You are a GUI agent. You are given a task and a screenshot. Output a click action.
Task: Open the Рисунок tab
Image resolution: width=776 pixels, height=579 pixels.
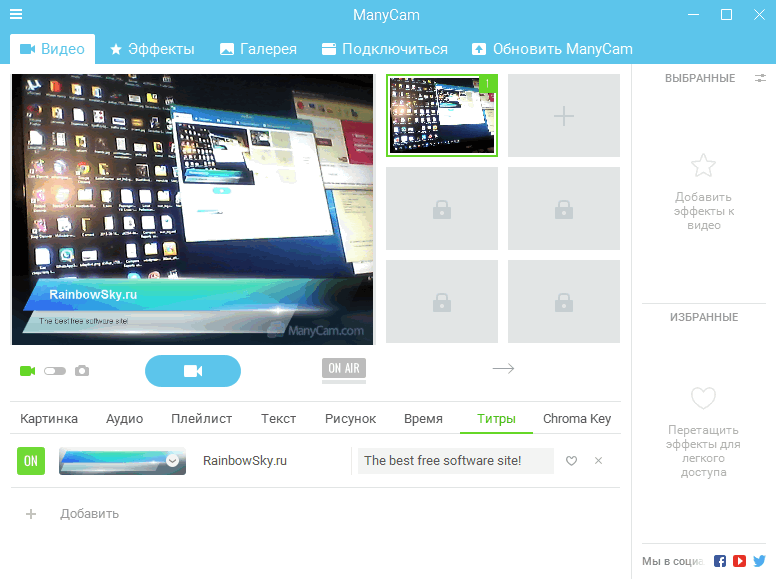[350, 419]
